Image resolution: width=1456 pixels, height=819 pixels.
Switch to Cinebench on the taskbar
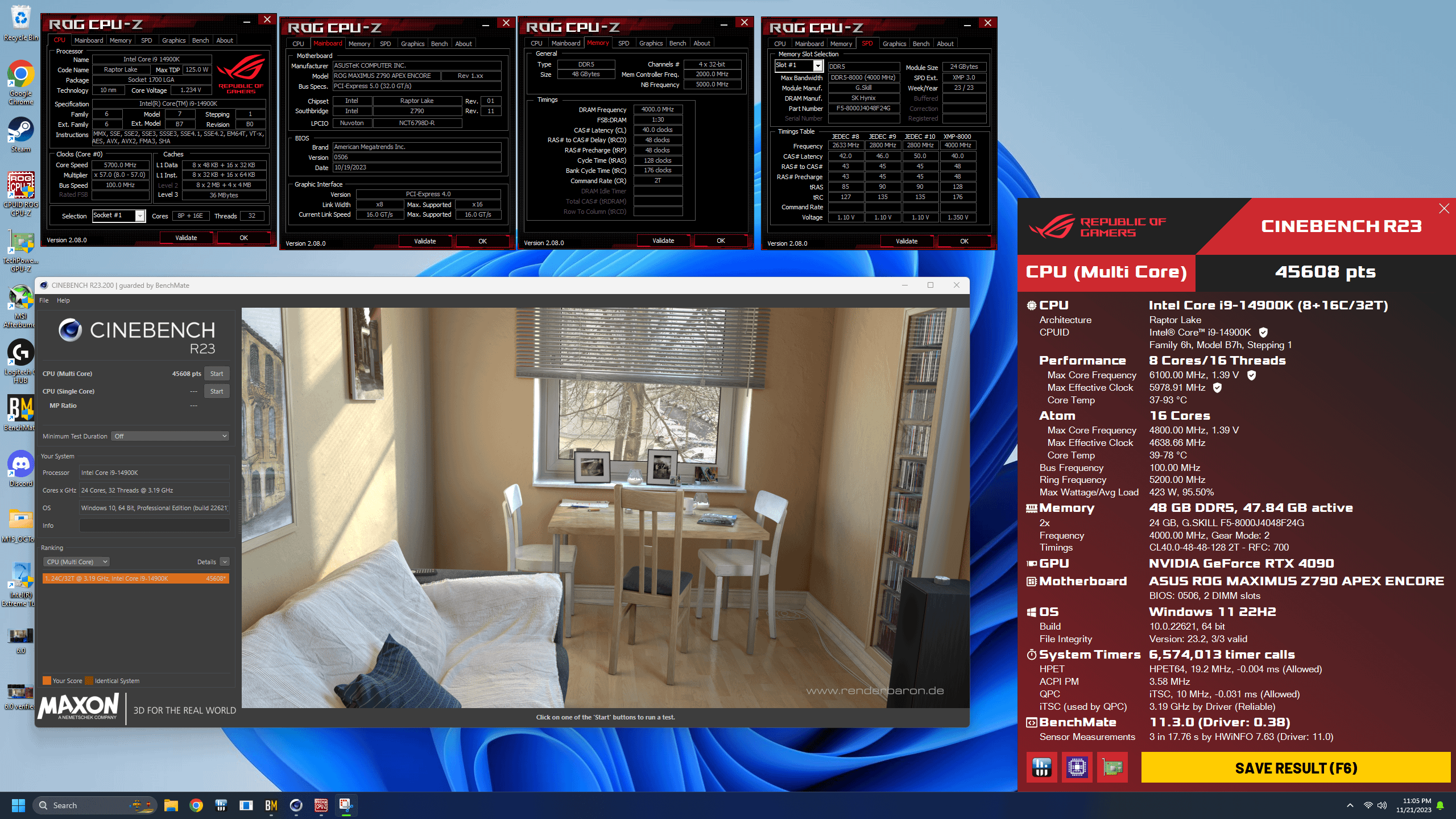(x=296, y=805)
